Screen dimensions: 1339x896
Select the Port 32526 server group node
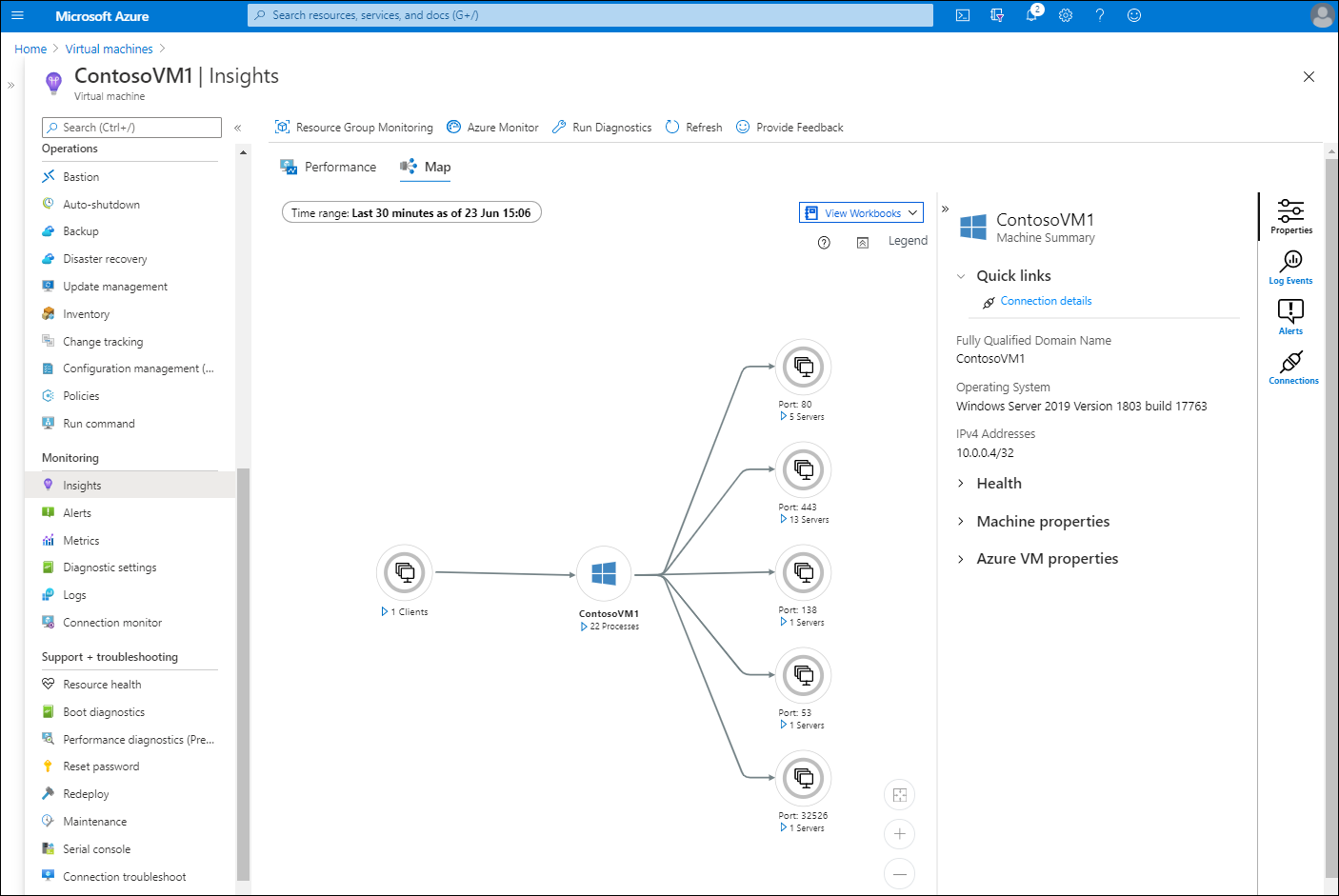804,778
